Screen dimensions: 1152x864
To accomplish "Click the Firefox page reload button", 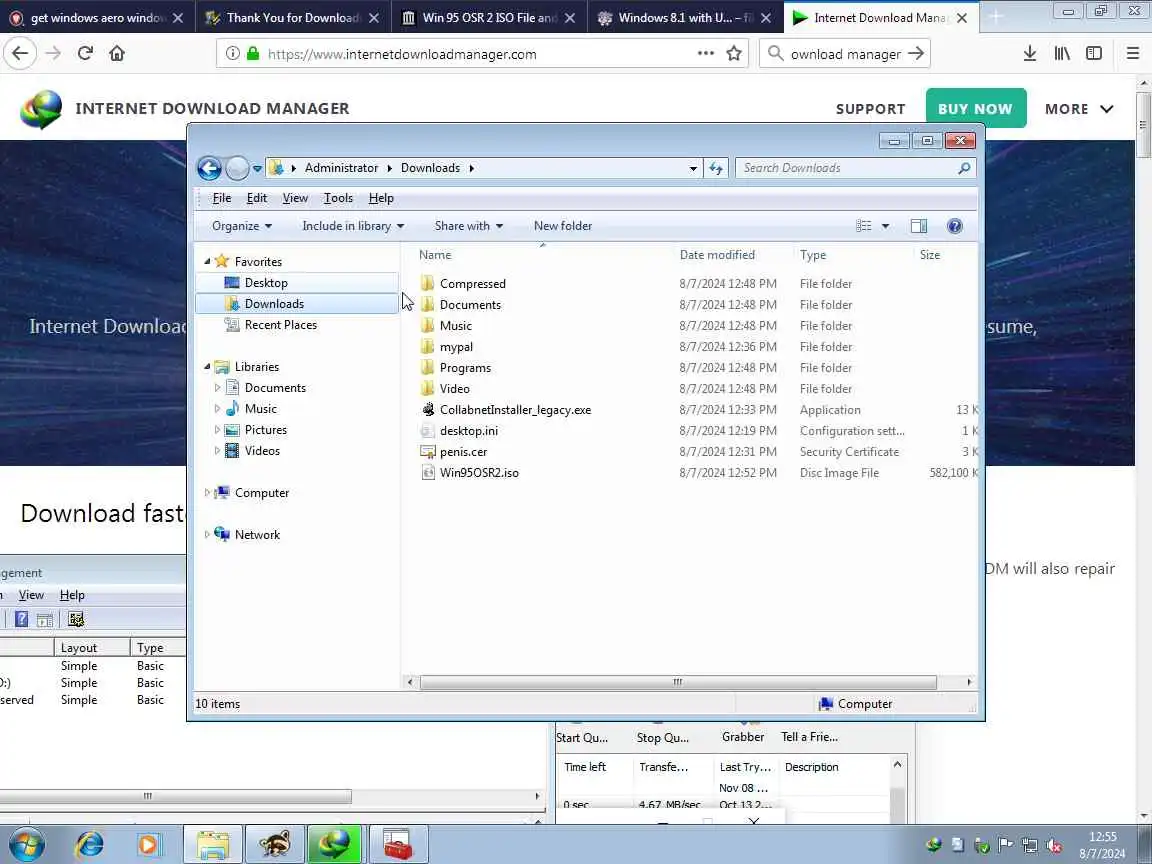I will pos(85,53).
